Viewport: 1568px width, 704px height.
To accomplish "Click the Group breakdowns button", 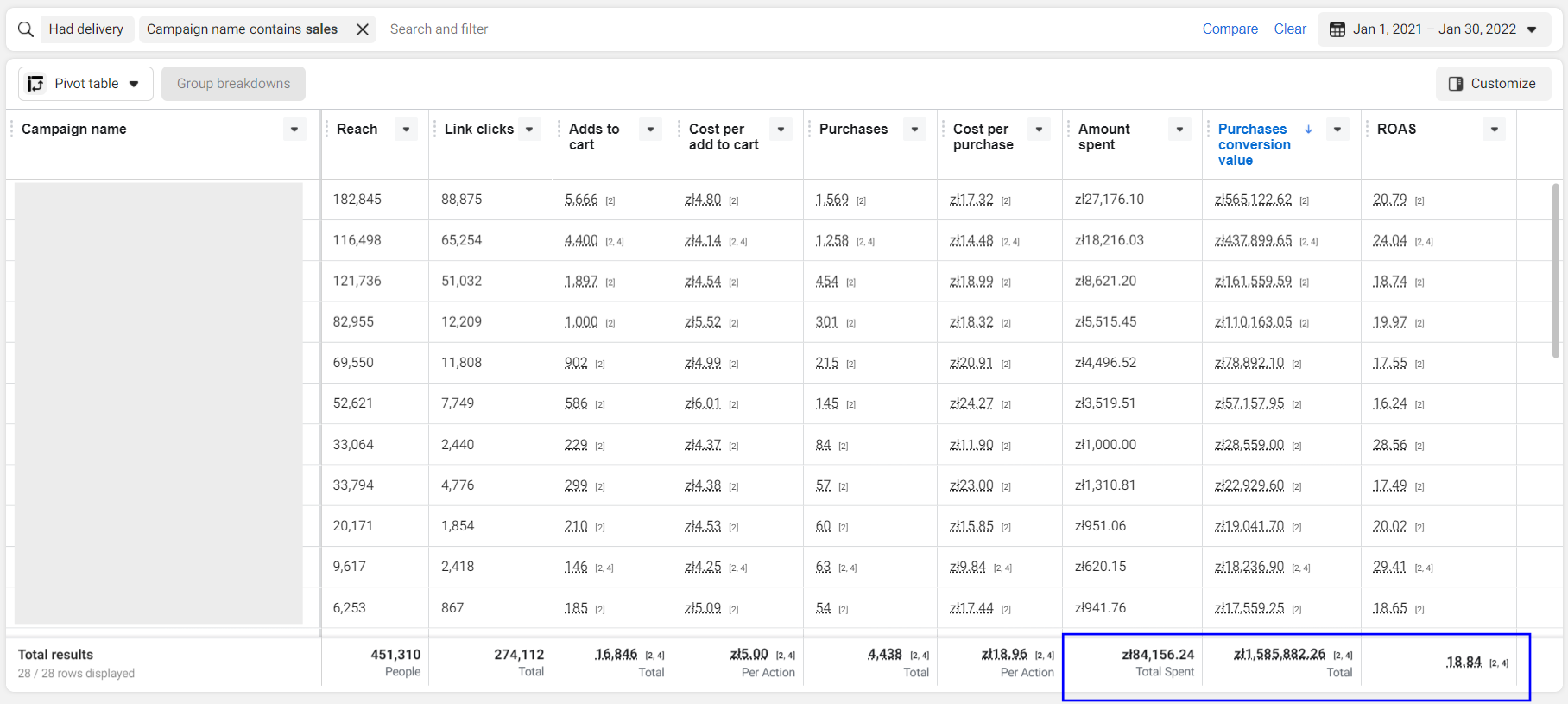I will [233, 84].
